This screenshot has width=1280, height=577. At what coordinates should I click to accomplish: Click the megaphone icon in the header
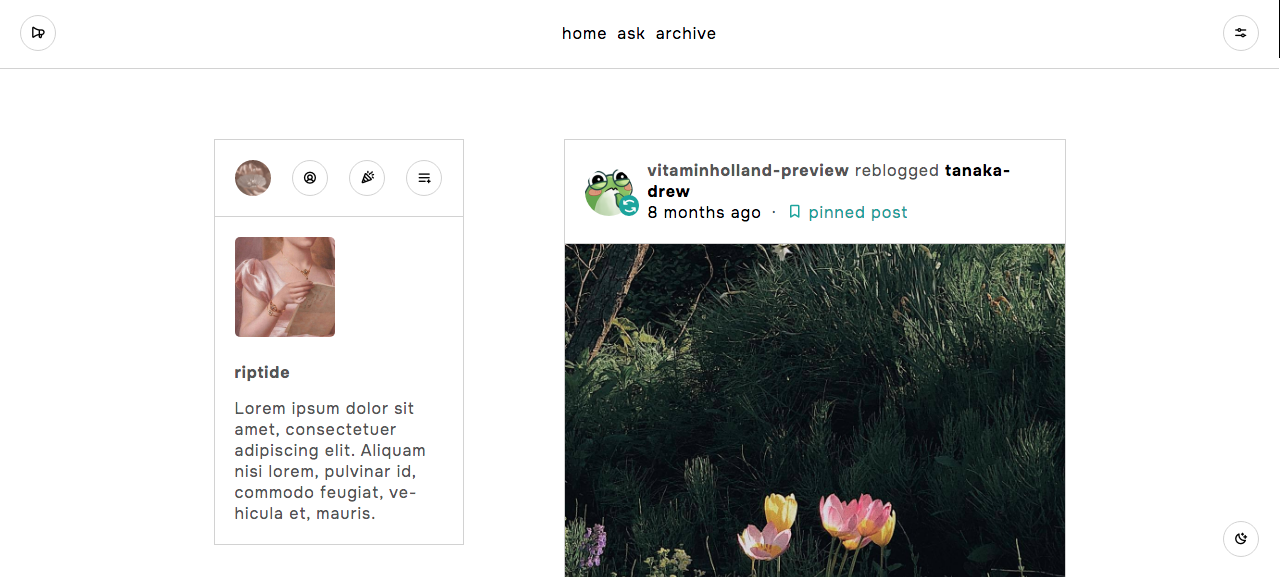(38, 33)
